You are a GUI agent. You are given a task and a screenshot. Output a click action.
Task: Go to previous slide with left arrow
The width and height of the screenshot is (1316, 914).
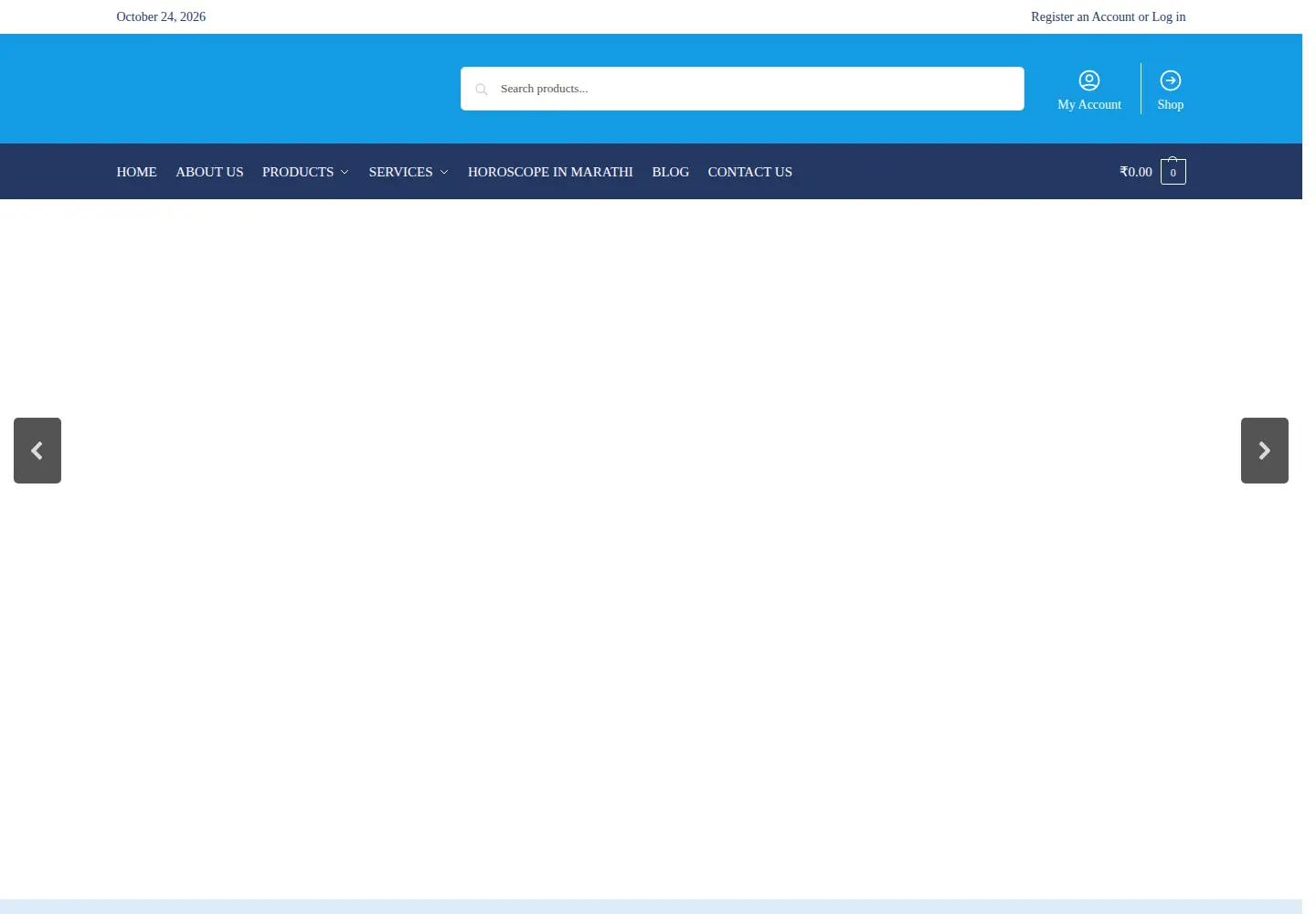pyautogui.click(x=37, y=451)
